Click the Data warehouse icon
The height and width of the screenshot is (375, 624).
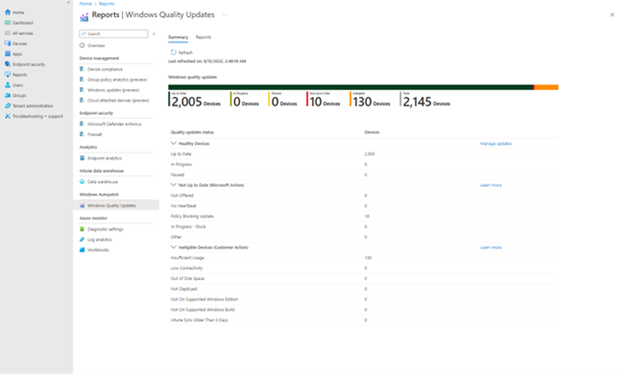tap(82, 182)
